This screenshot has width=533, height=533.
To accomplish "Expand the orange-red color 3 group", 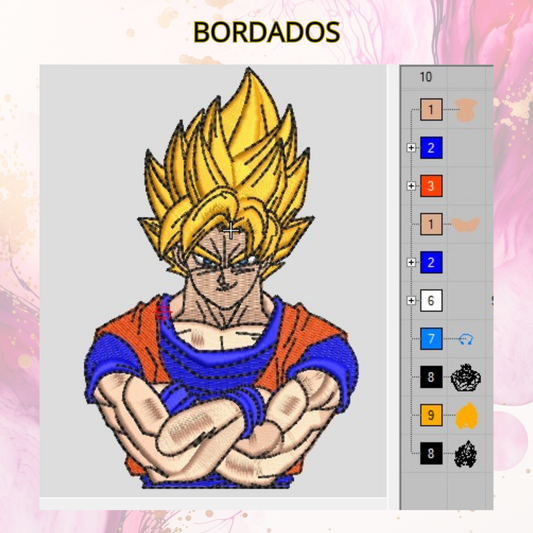I will [411, 186].
